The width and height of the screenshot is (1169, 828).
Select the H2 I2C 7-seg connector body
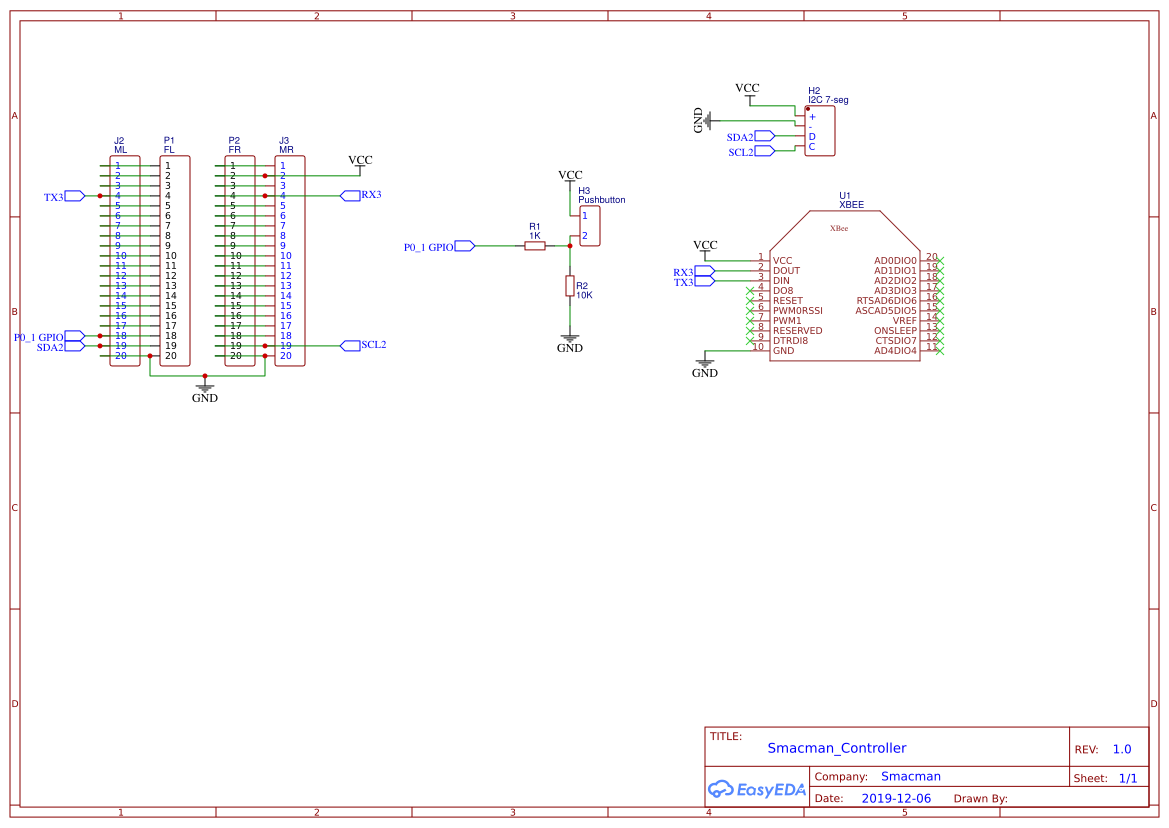coord(820,130)
